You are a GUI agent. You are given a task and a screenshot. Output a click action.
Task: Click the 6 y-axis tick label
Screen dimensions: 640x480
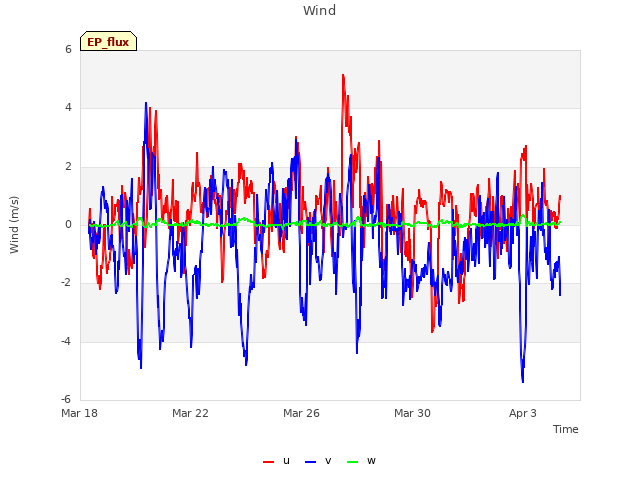point(68,49)
